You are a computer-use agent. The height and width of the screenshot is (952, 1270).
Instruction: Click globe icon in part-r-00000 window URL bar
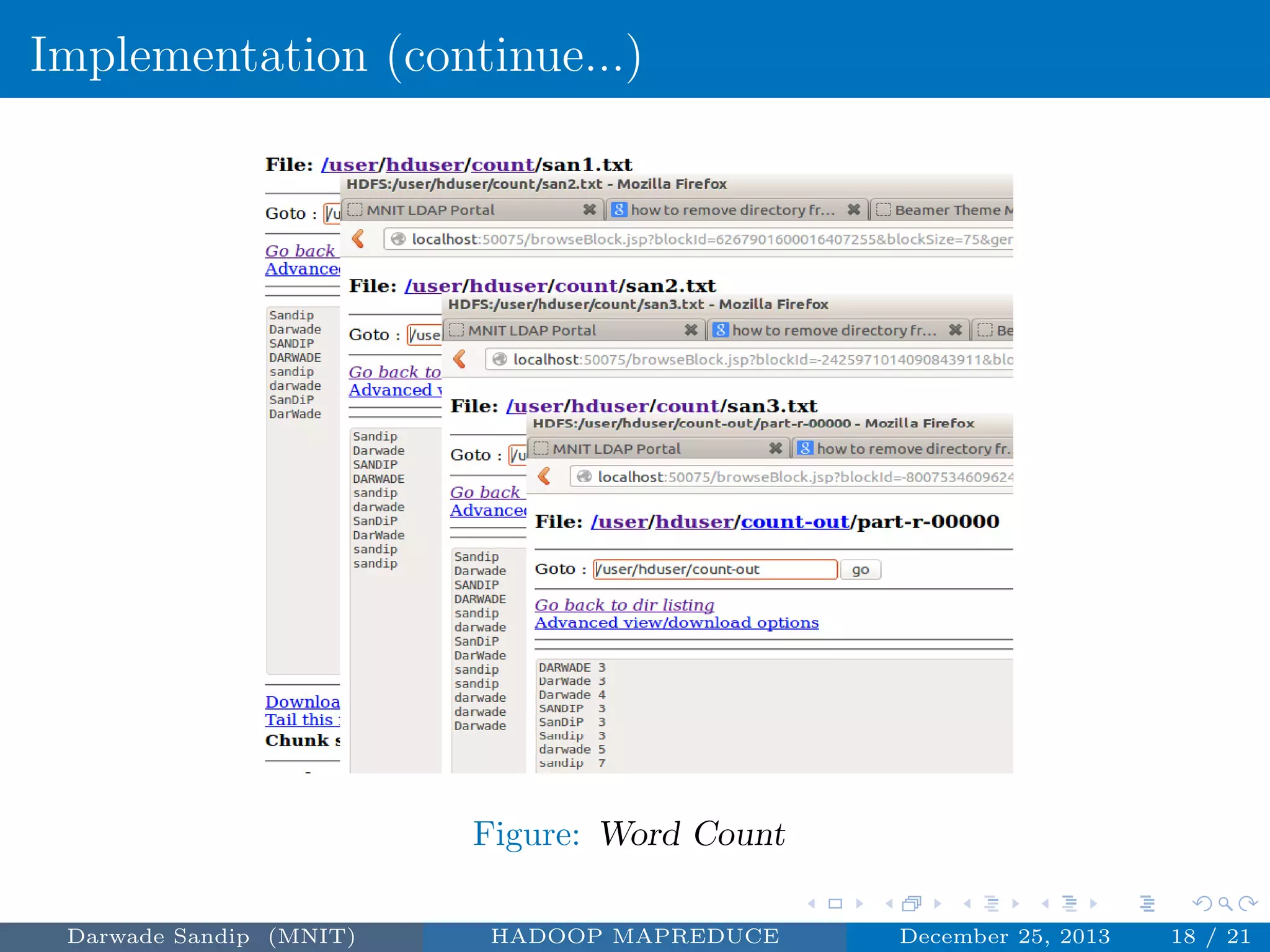(584, 477)
